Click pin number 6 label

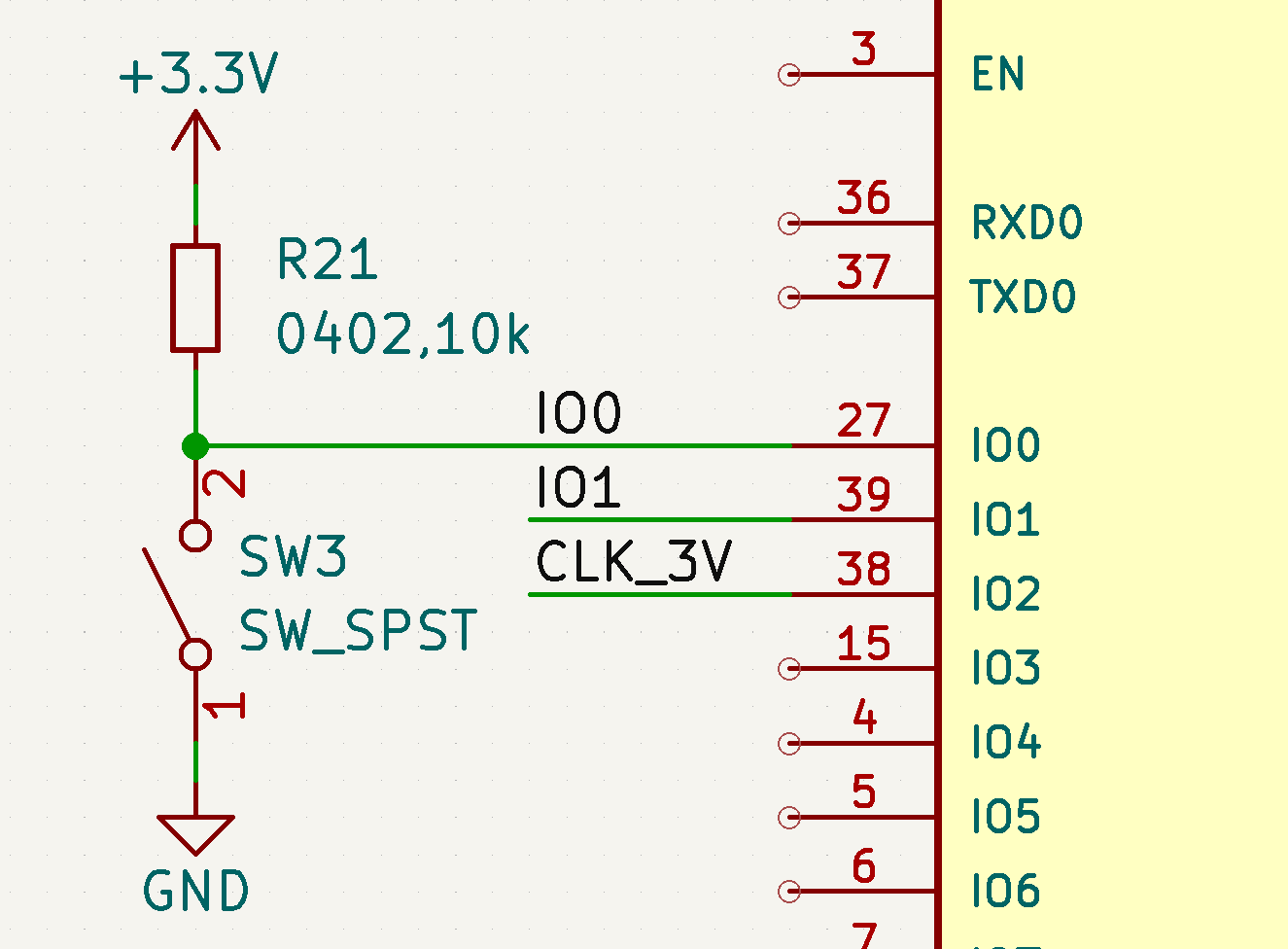(x=864, y=866)
